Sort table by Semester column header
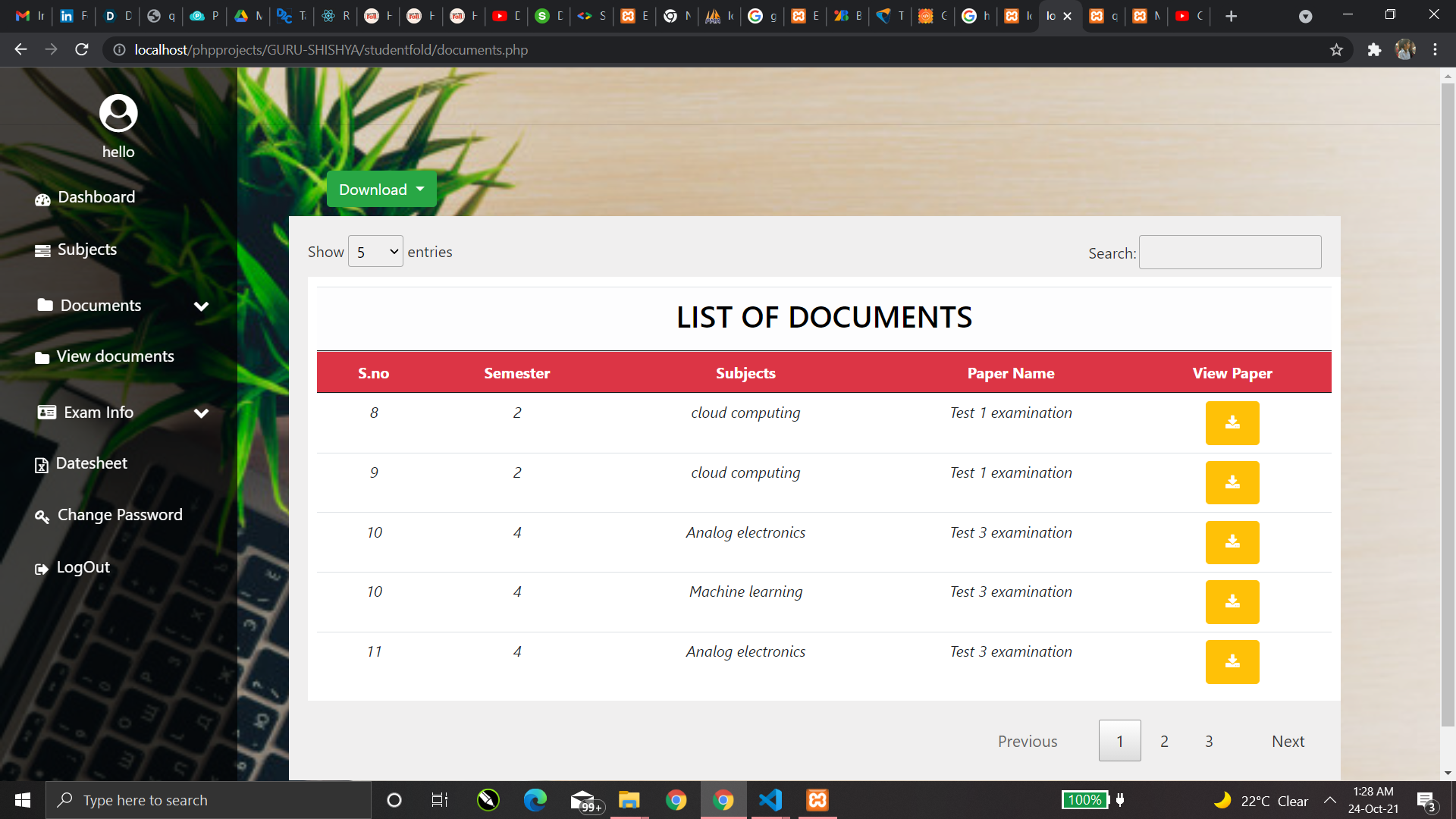 coord(516,373)
